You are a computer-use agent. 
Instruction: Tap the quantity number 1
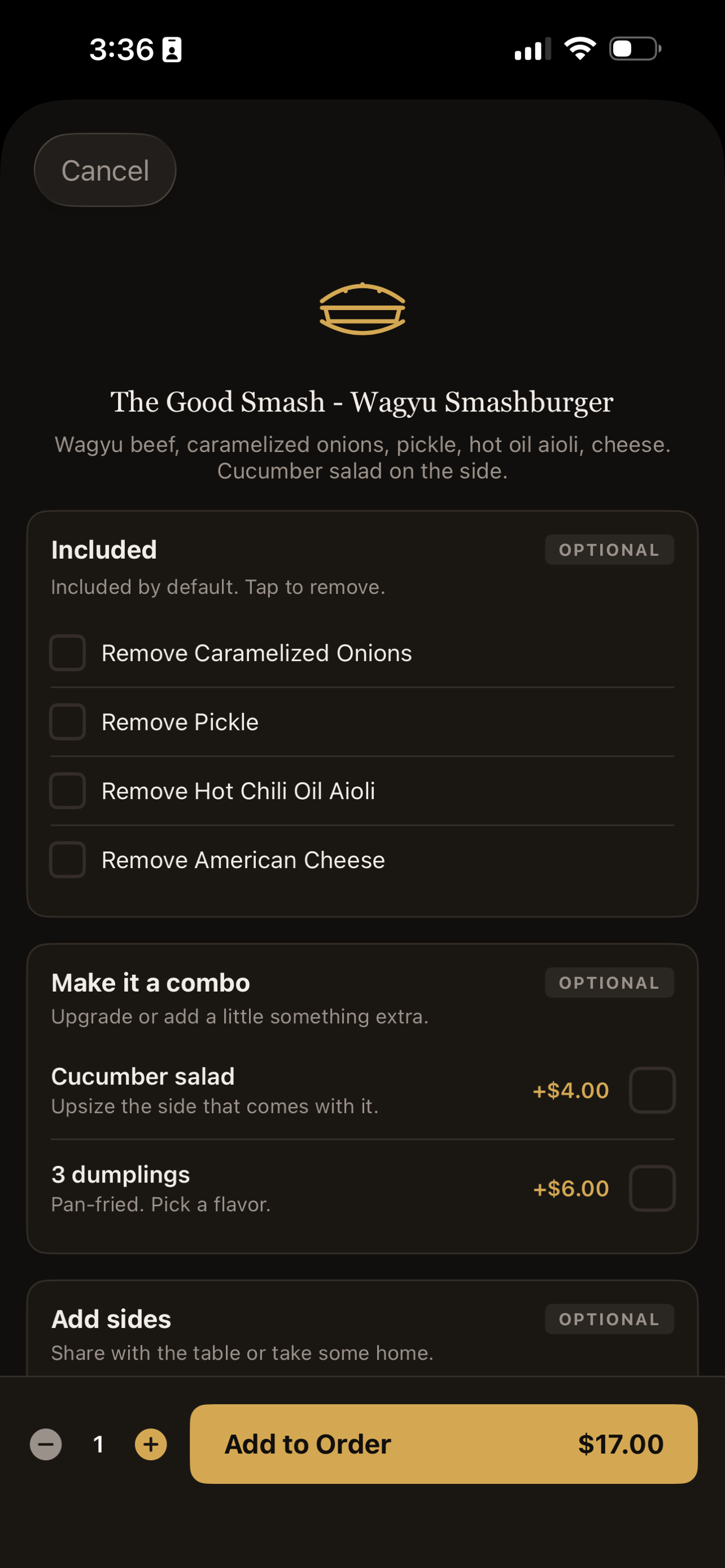[x=99, y=1444]
